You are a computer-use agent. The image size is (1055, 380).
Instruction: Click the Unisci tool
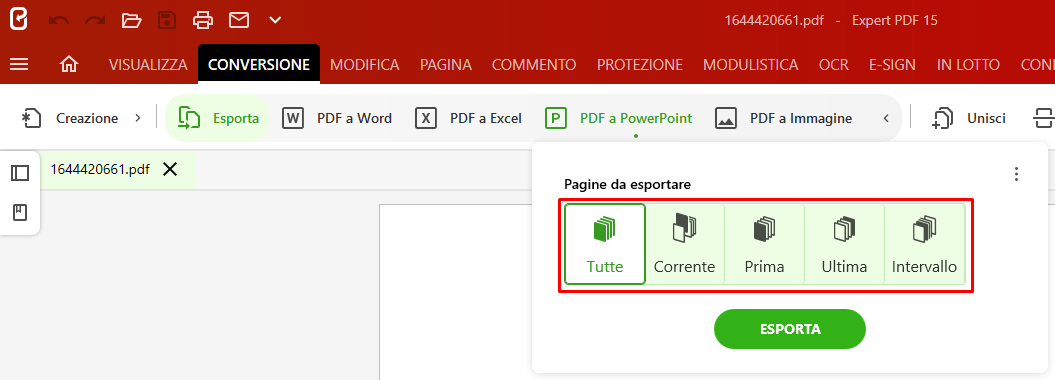coord(968,118)
